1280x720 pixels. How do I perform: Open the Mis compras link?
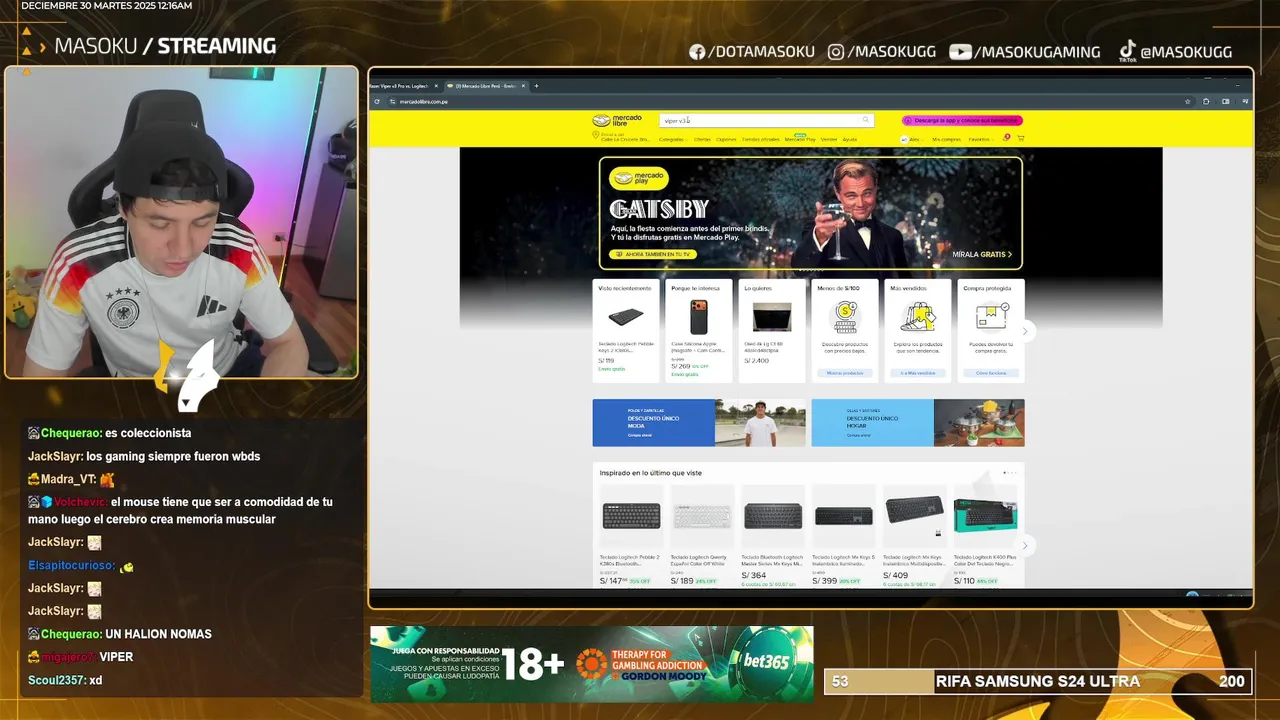[x=946, y=139]
